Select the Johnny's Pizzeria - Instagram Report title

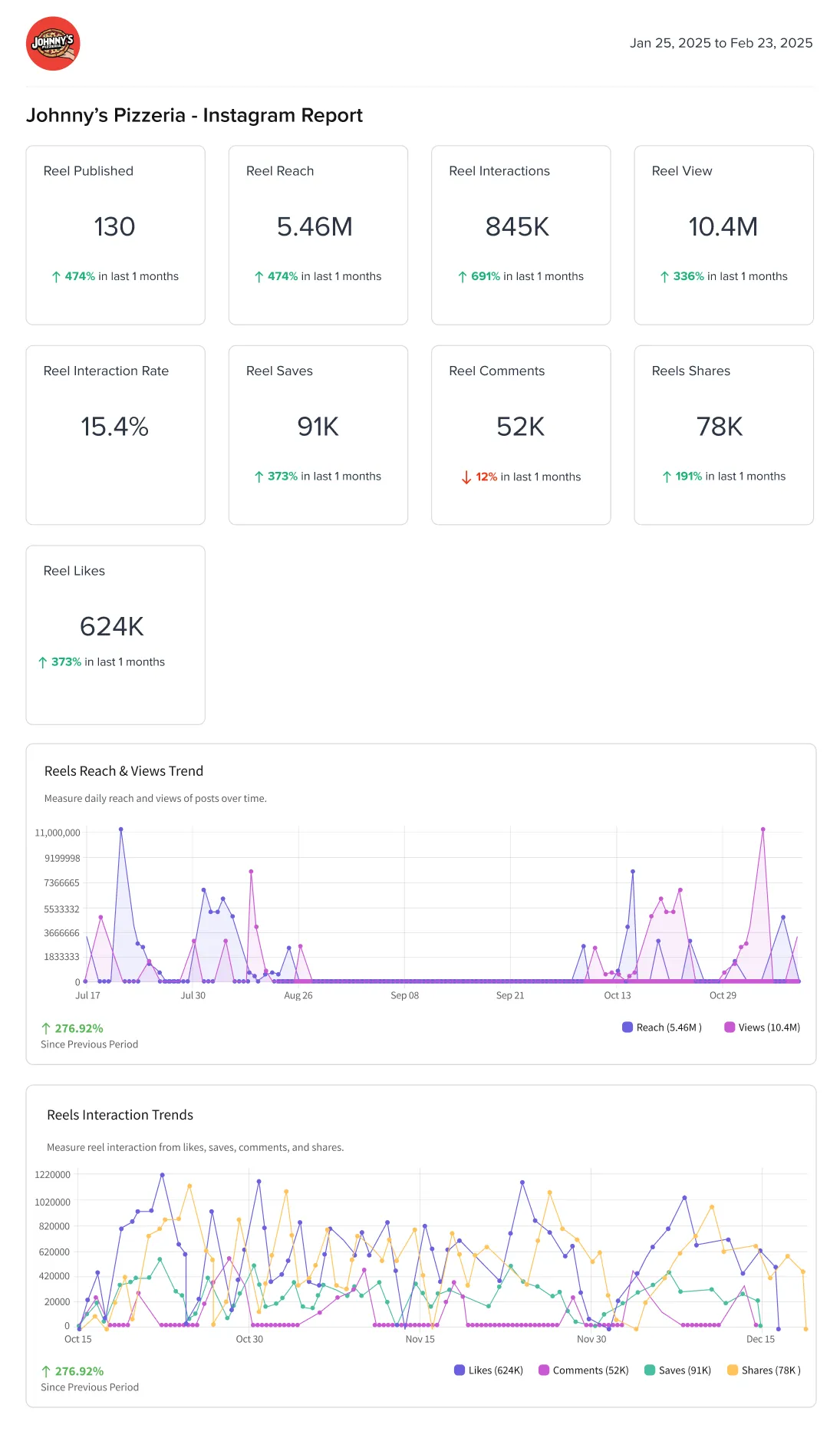pos(194,115)
